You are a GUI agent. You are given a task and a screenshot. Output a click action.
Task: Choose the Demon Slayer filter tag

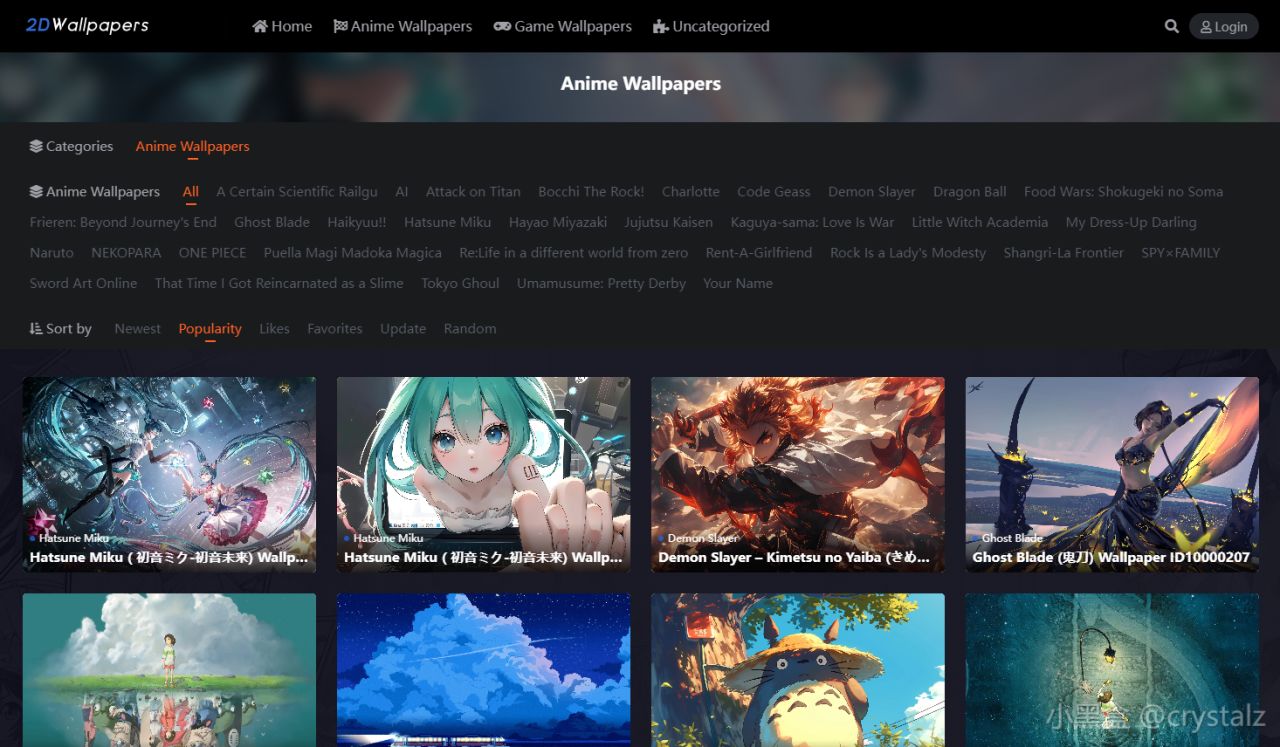[872, 192]
